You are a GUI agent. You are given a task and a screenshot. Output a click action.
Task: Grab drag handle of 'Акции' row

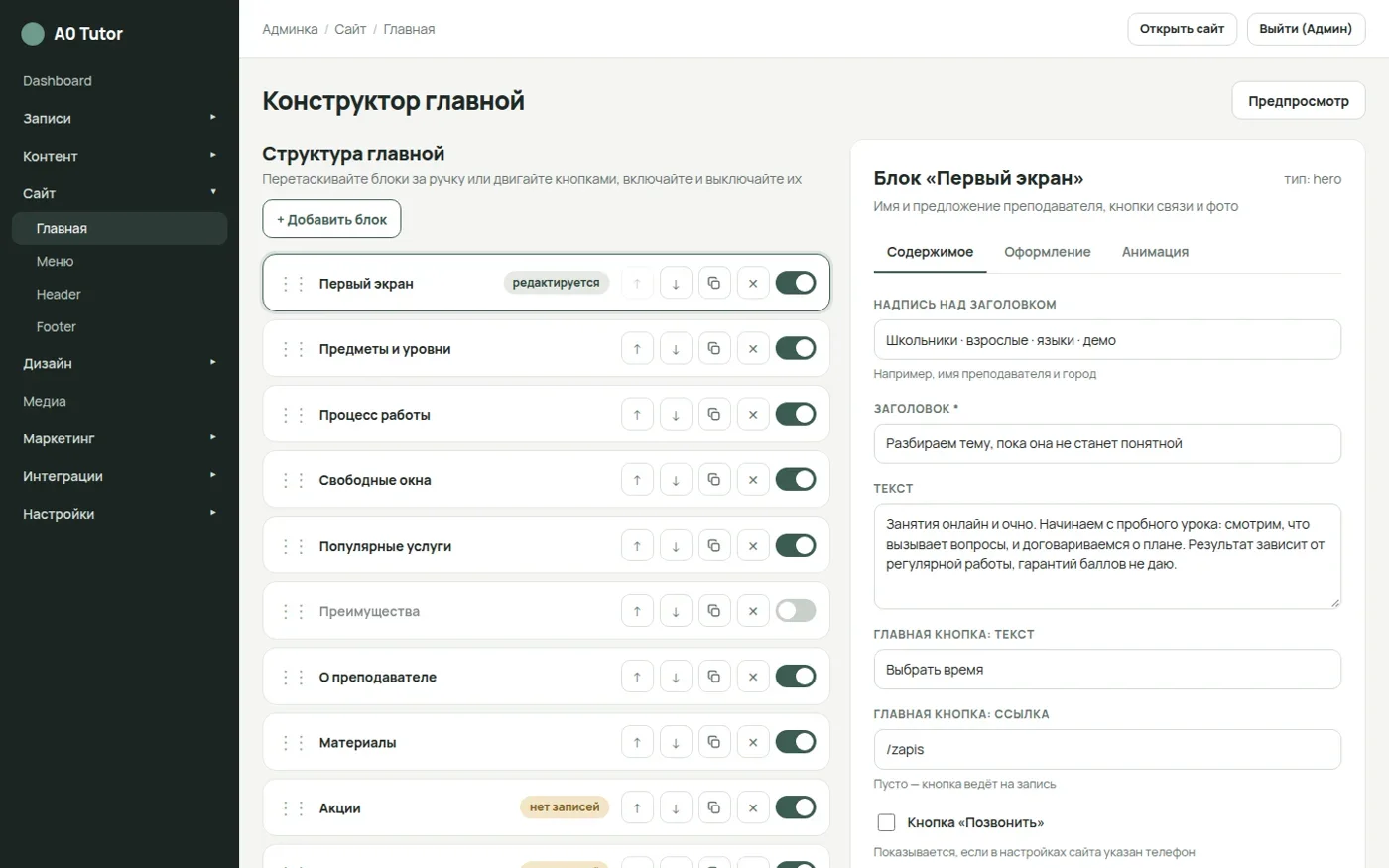(x=293, y=807)
